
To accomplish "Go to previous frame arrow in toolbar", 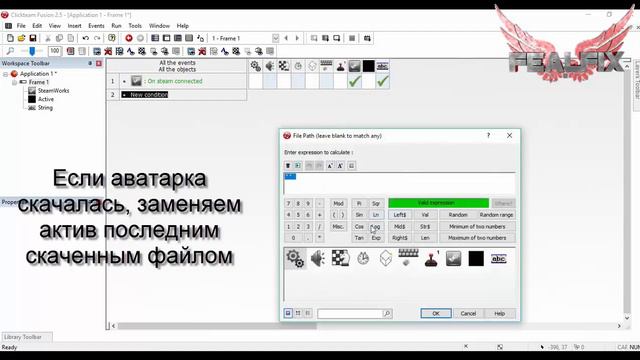I will 286,38.
